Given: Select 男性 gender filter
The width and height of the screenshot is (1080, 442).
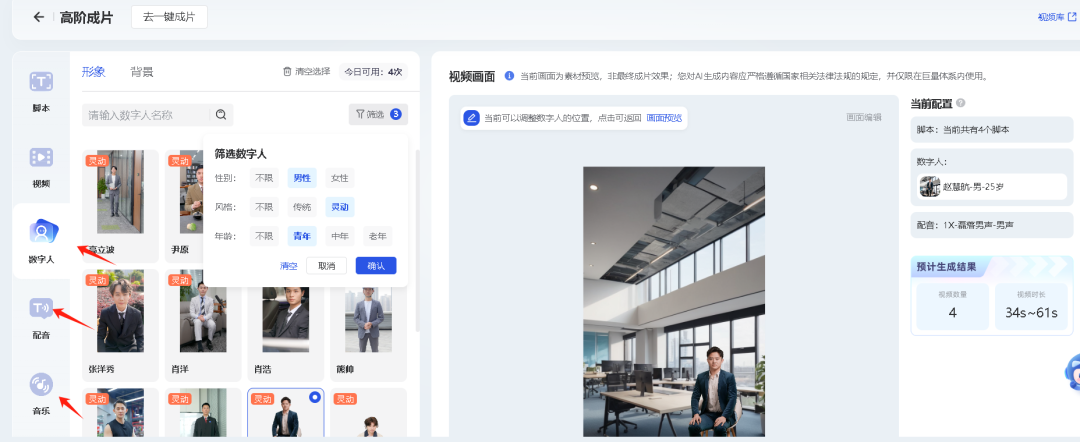Looking at the screenshot, I should click(x=302, y=178).
